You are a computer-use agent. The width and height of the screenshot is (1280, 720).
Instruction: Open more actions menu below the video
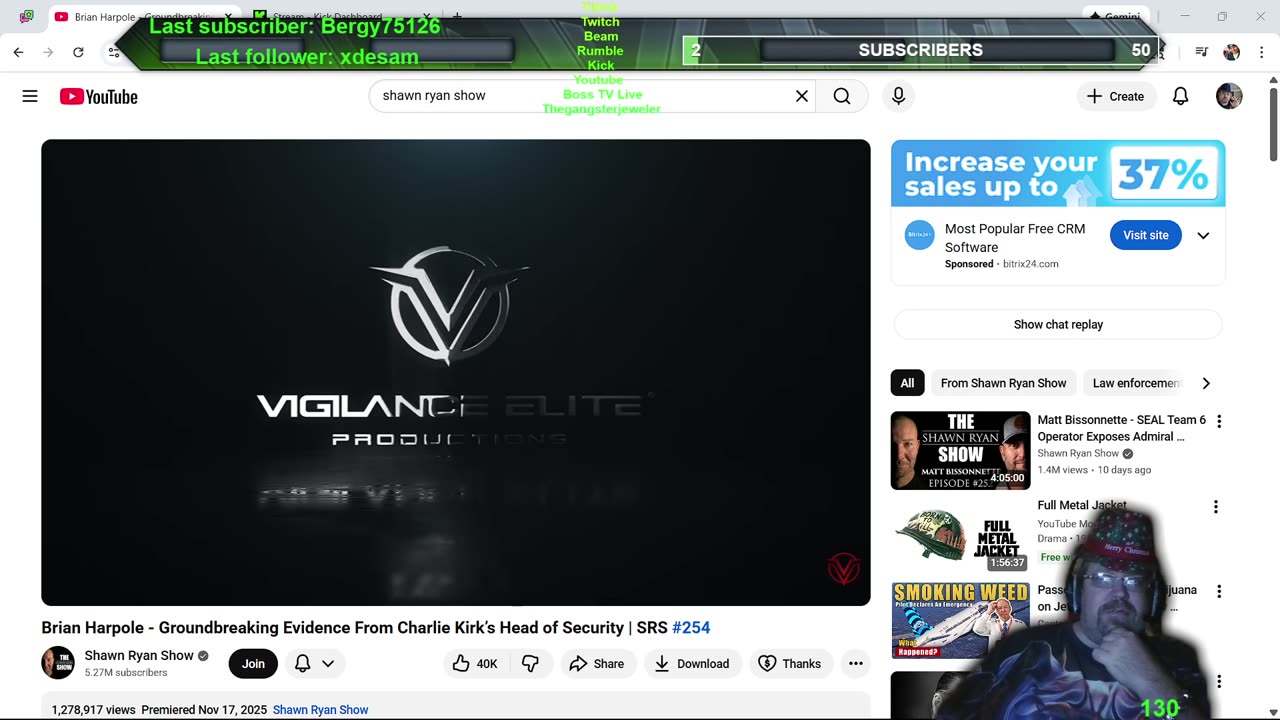coord(856,664)
